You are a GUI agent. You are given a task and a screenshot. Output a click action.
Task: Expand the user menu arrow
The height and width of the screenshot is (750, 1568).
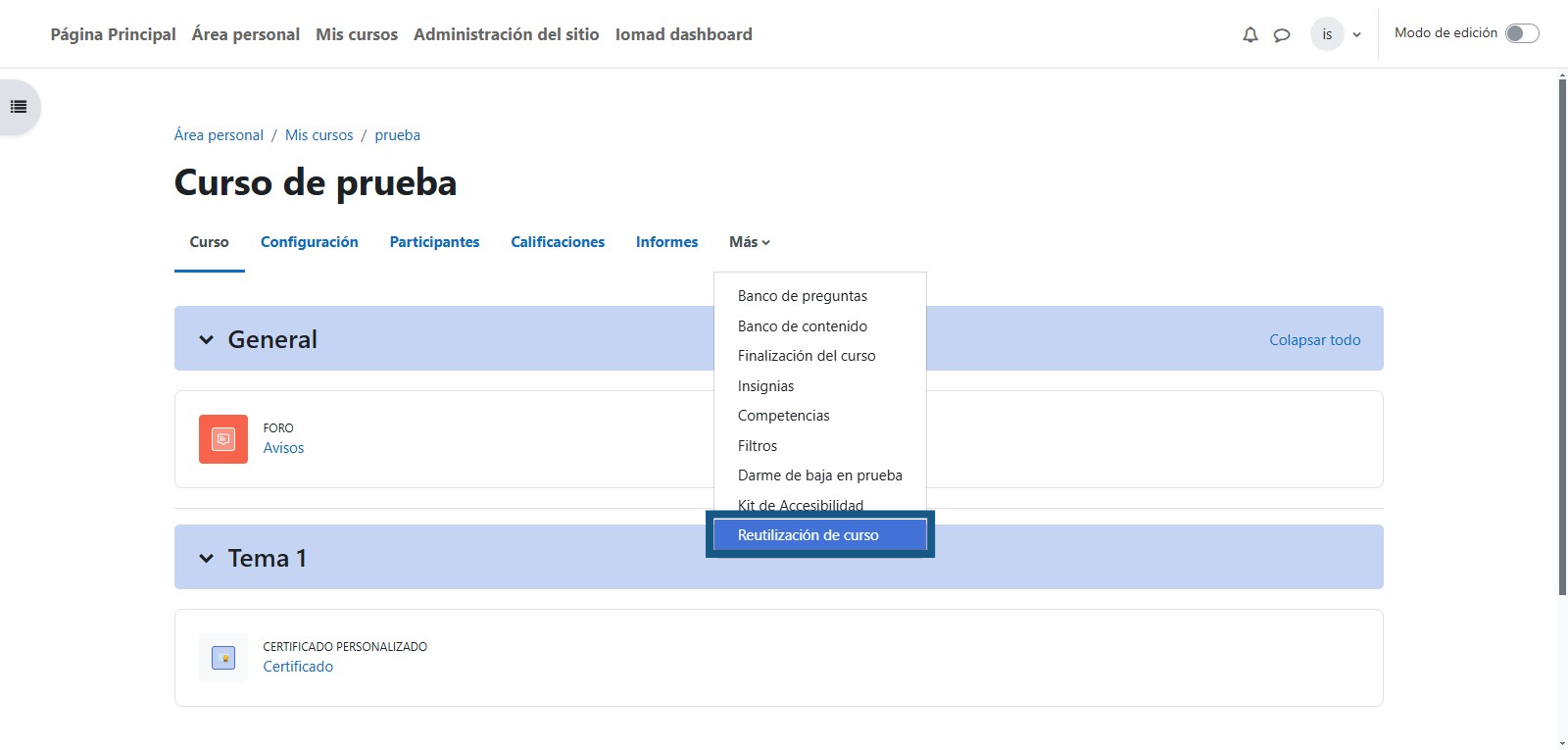pos(1357,35)
